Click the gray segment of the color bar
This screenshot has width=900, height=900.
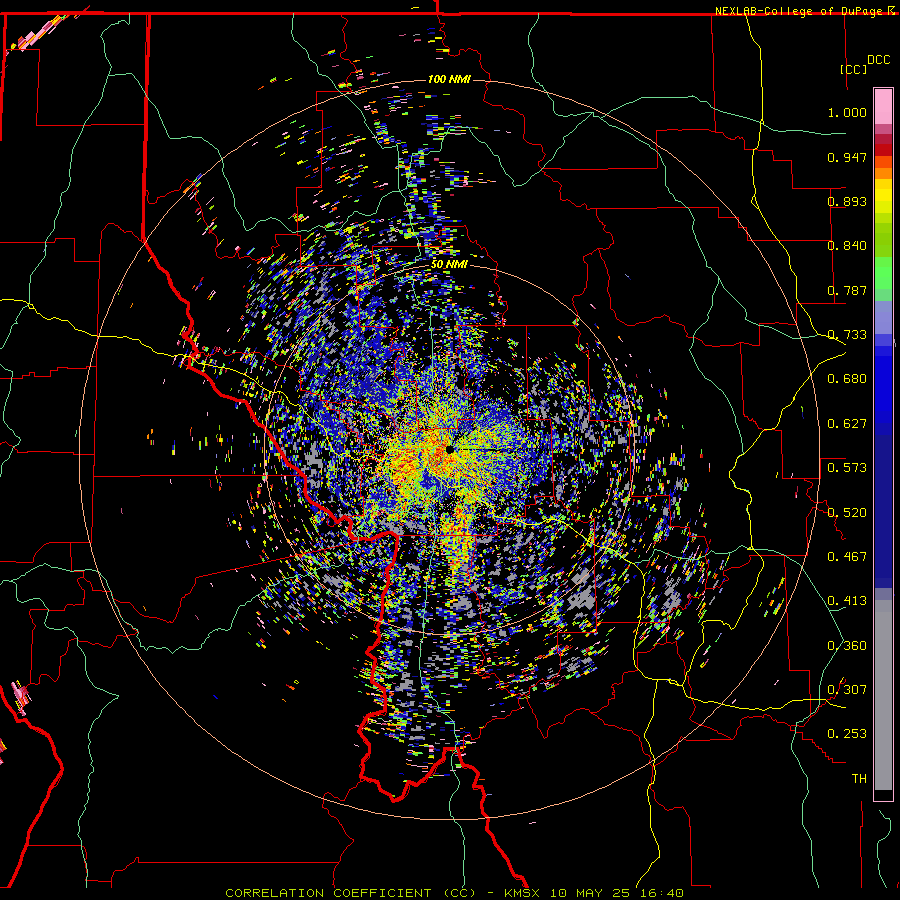pyautogui.click(x=883, y=695)
